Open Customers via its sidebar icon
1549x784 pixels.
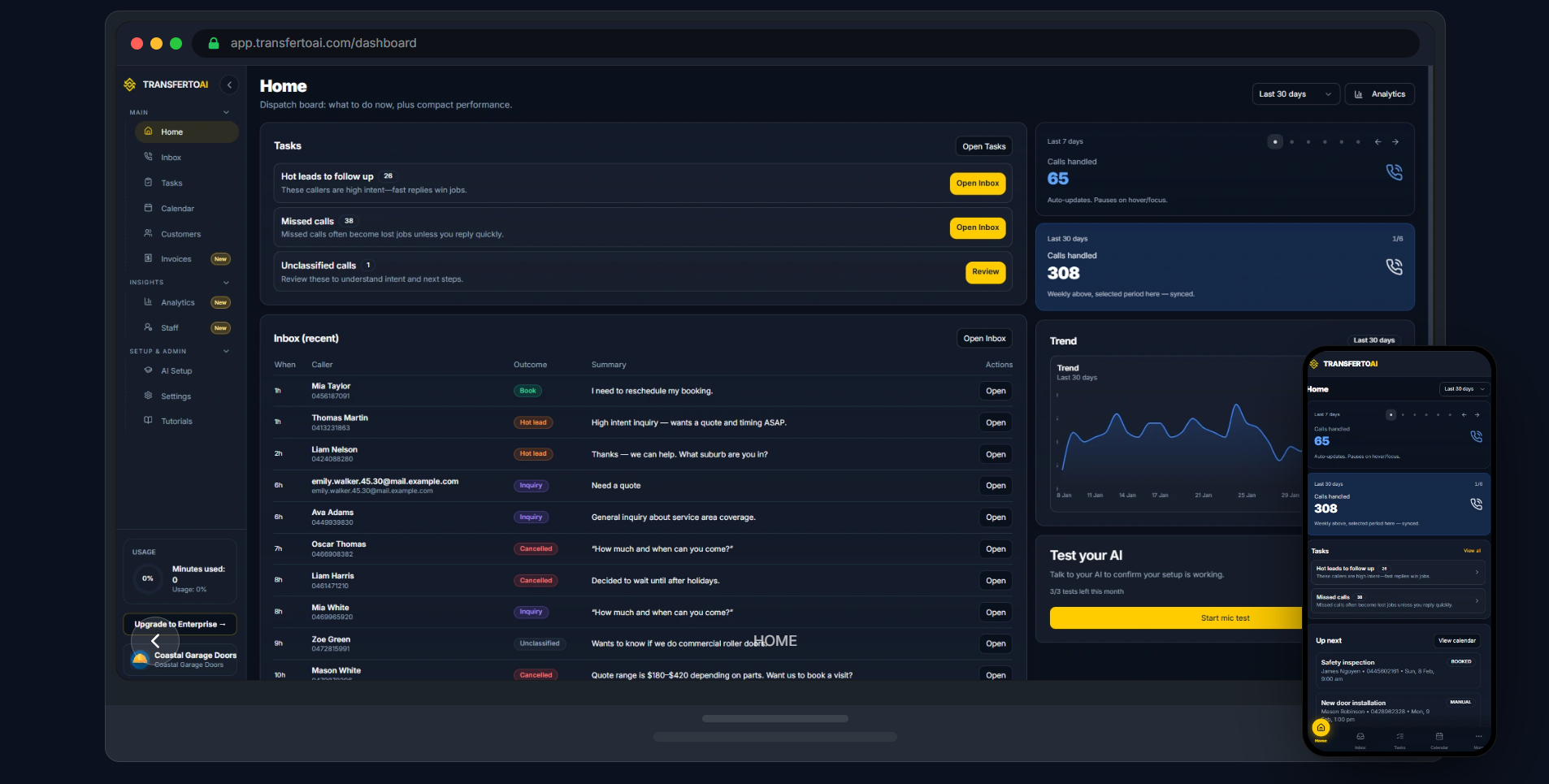[x=147, y=234]
